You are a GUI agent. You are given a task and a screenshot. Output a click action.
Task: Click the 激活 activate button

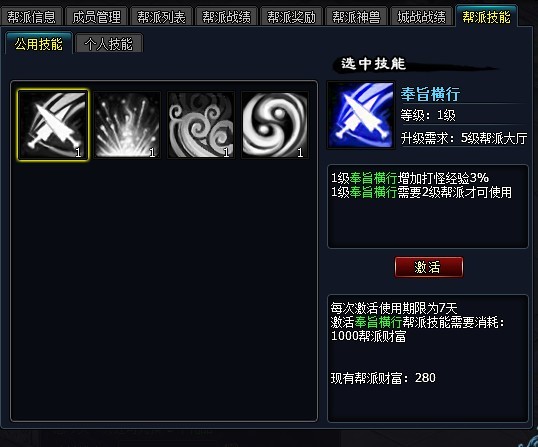429,267
